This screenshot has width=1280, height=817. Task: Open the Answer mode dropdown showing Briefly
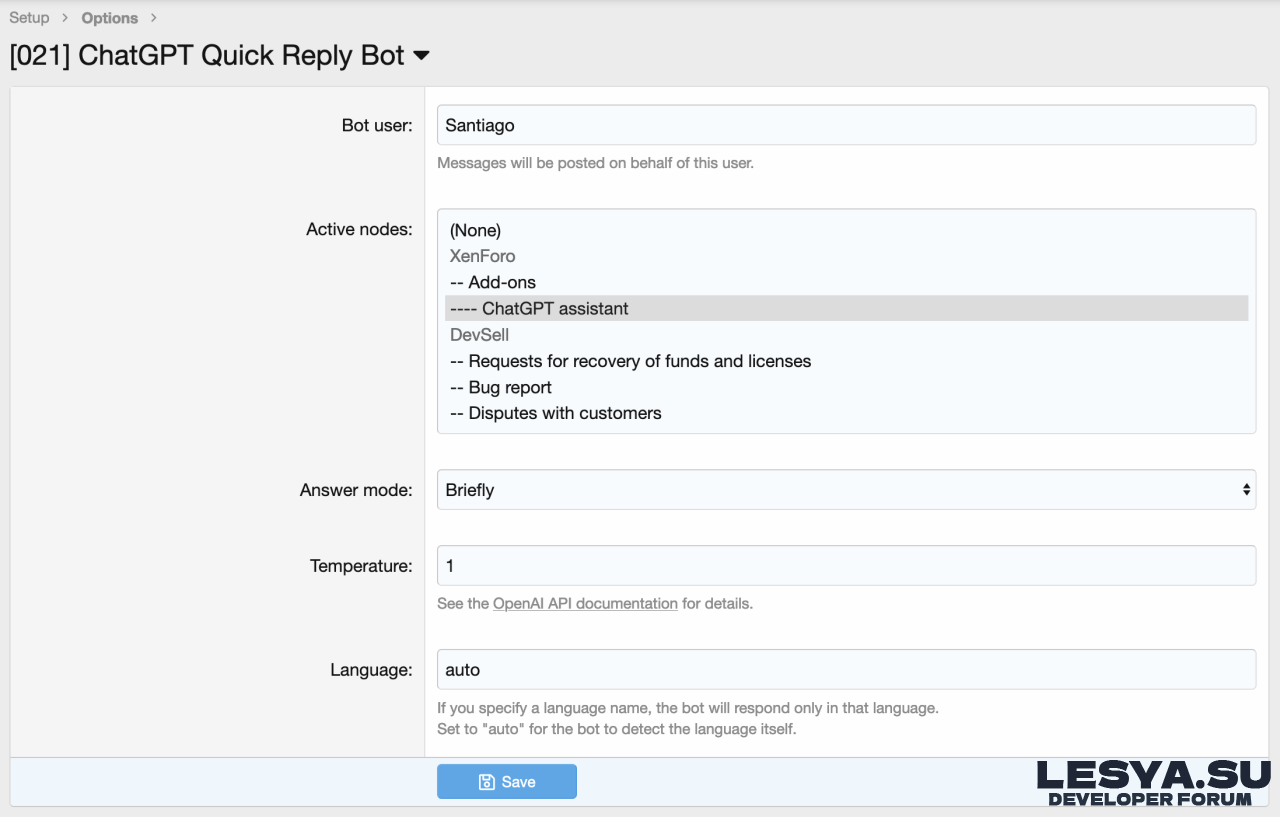[x=846, y=489]
